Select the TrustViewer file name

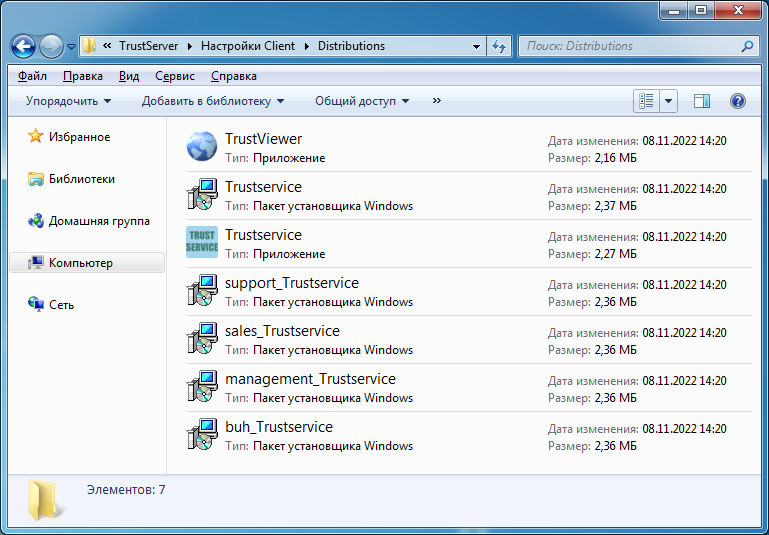[x=263, y=139]
